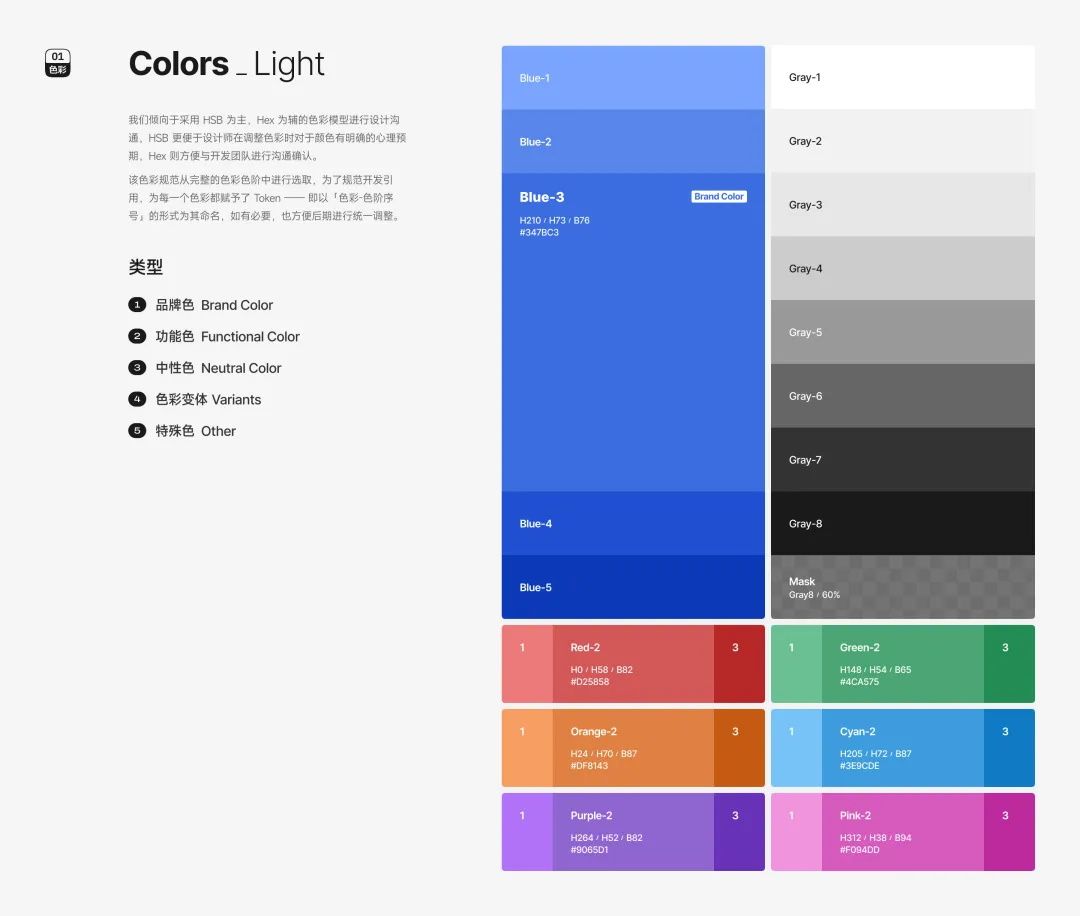Click the number 4 circle beside Variants
The width and height of the screenshot is (1080, 916).
click(x=137, y=399)
